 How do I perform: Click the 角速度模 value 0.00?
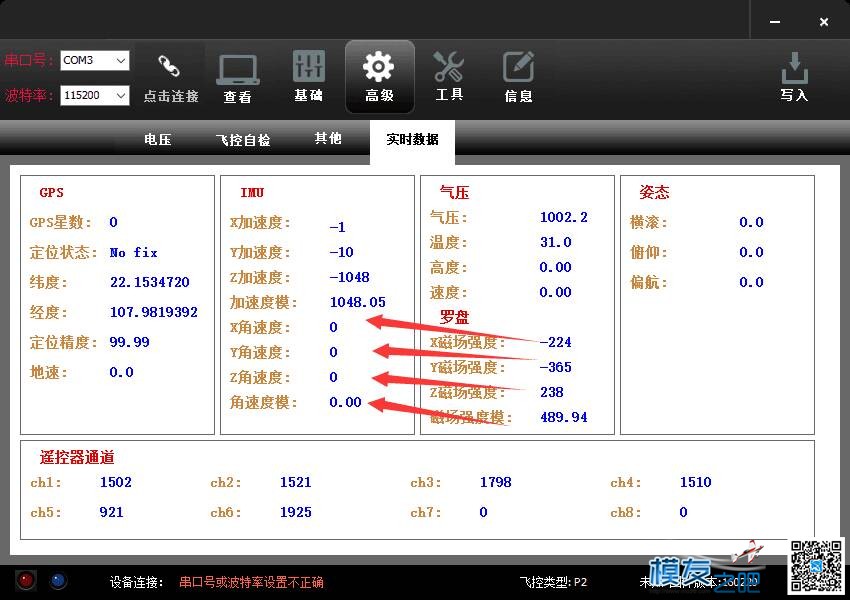[345, 402]
